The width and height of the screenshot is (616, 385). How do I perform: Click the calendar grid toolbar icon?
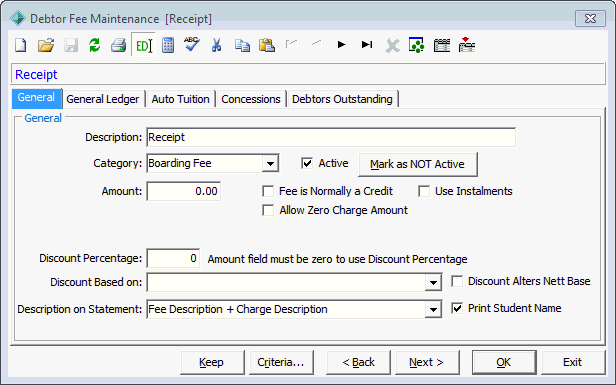pos(442,45)
